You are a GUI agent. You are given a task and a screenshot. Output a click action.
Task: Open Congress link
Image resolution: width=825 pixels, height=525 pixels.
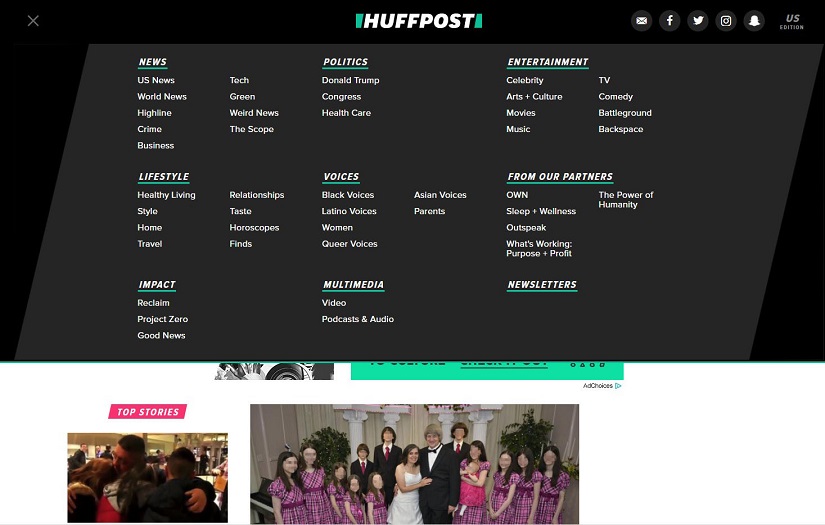pyautogui.click(x=341, y=97)
